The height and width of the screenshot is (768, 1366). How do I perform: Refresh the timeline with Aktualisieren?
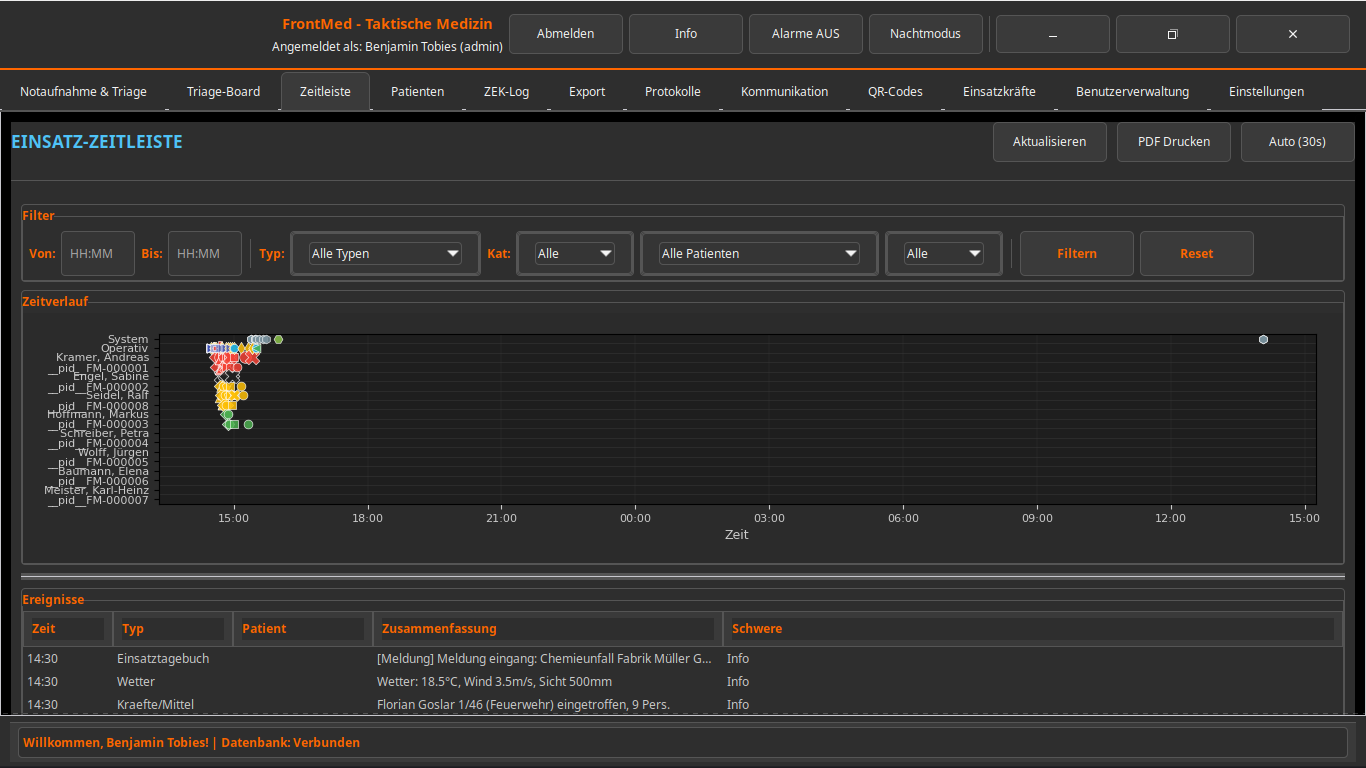point(1049,142)
